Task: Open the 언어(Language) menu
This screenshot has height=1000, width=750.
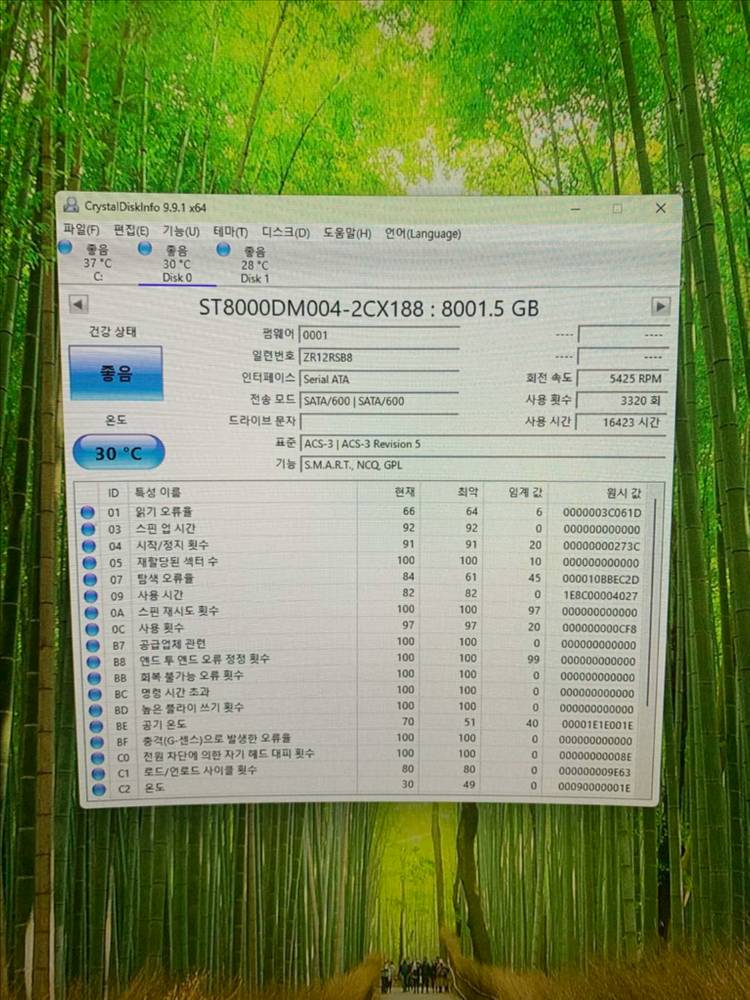Action: 422,234
